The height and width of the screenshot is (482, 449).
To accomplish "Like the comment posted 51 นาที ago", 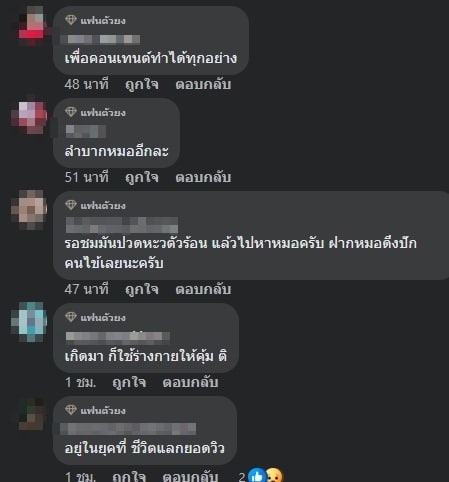I will click(142, 177).
